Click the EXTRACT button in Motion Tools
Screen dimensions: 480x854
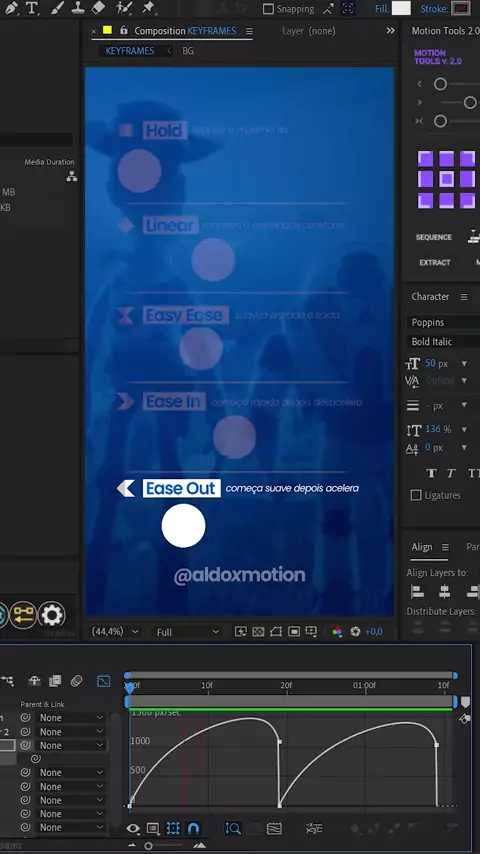coord(435,263)
